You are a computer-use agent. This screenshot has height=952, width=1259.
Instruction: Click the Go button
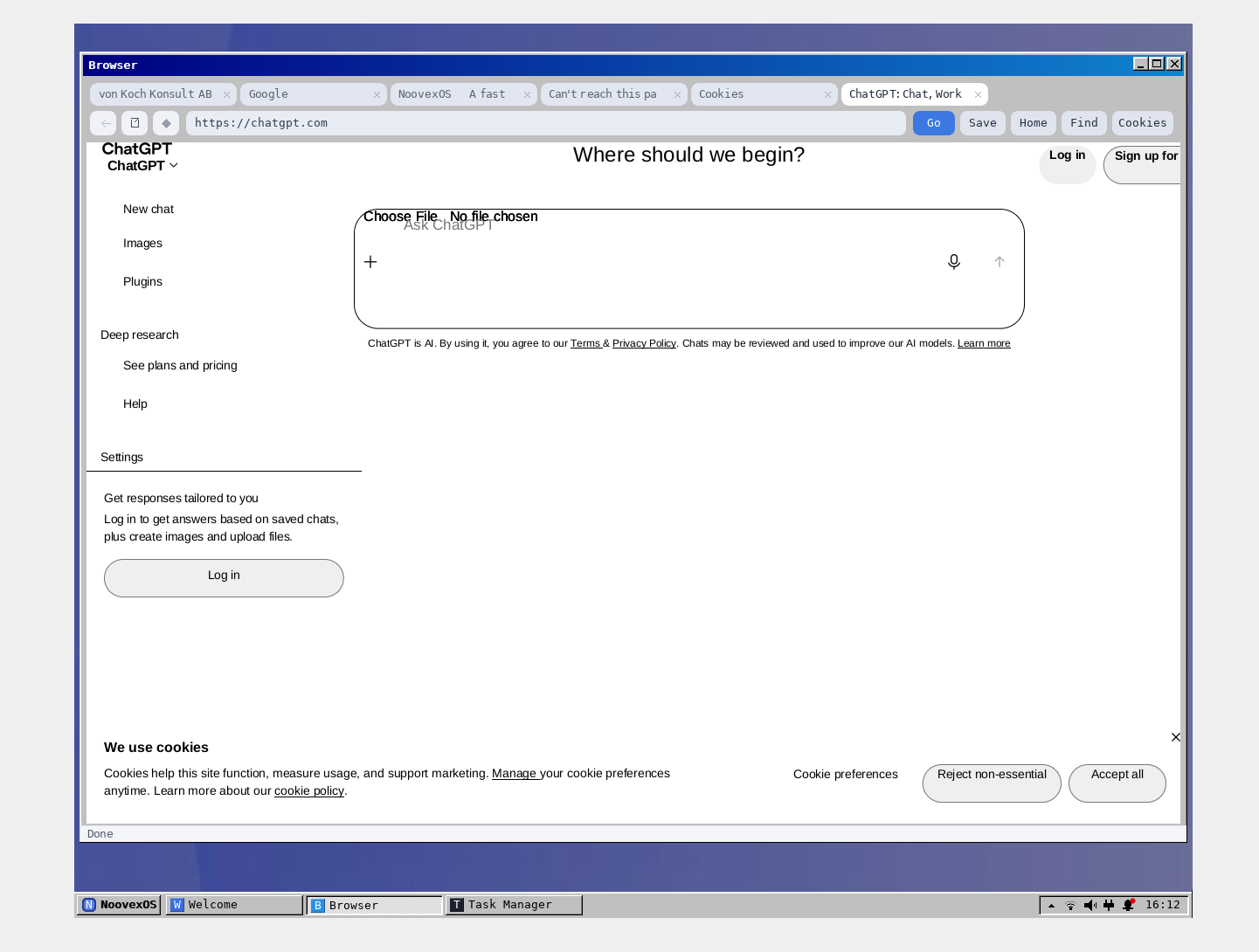(x=933, y=123)
